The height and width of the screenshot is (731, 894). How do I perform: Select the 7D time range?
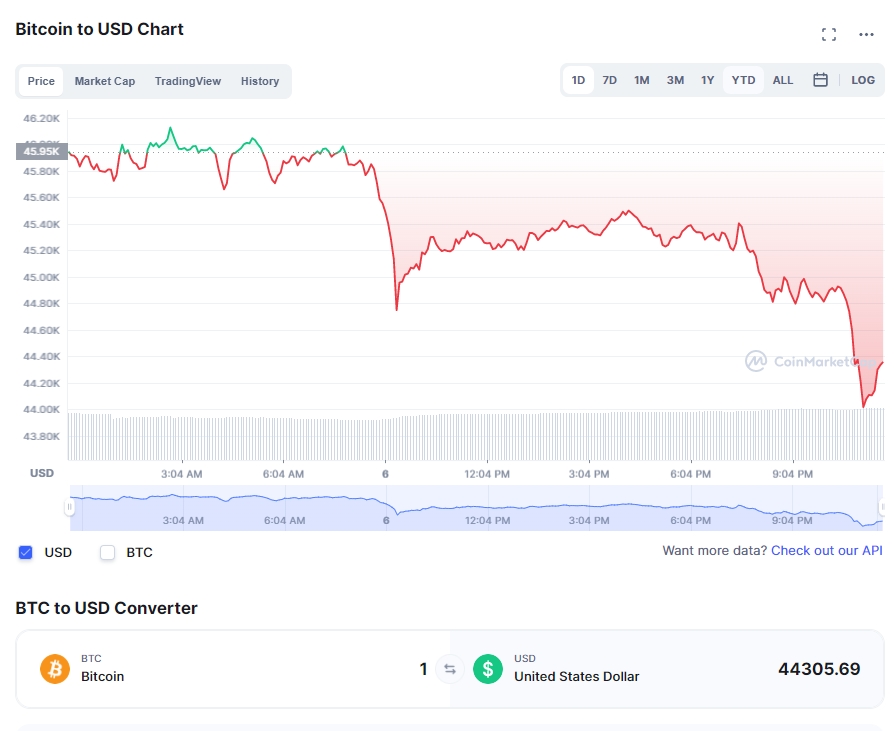610,80
